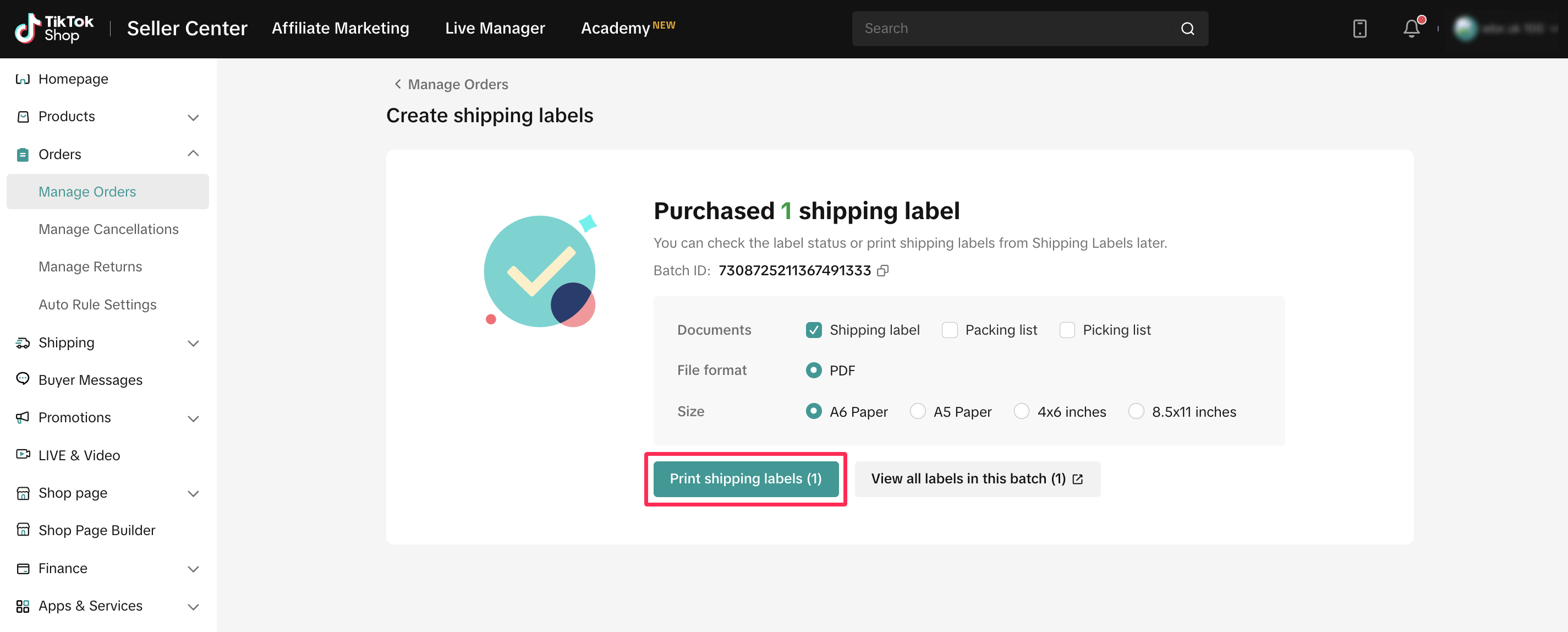Open Affiliate Marketing in top navigation

[x=340, y=28]
